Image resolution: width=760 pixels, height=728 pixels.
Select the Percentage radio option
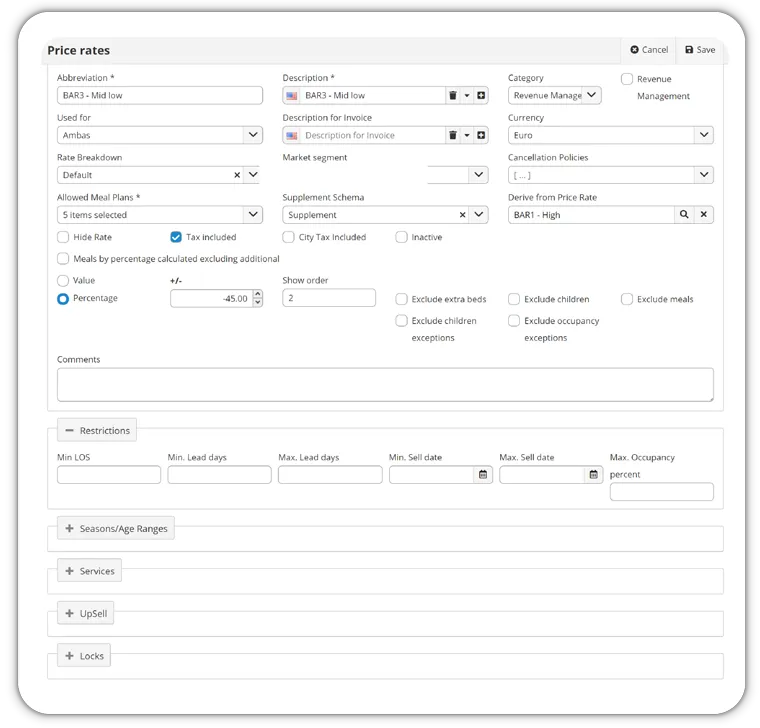(63, 299)
